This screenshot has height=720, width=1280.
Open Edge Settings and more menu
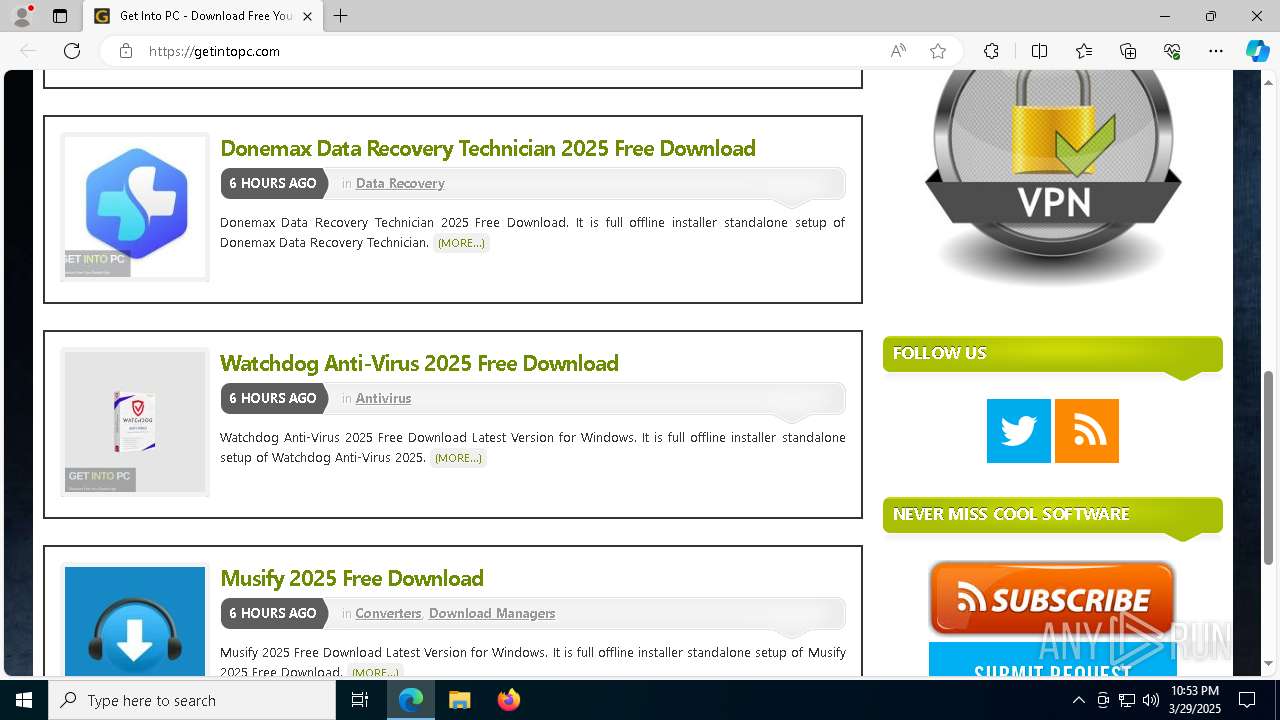[x=1216, y=51]
